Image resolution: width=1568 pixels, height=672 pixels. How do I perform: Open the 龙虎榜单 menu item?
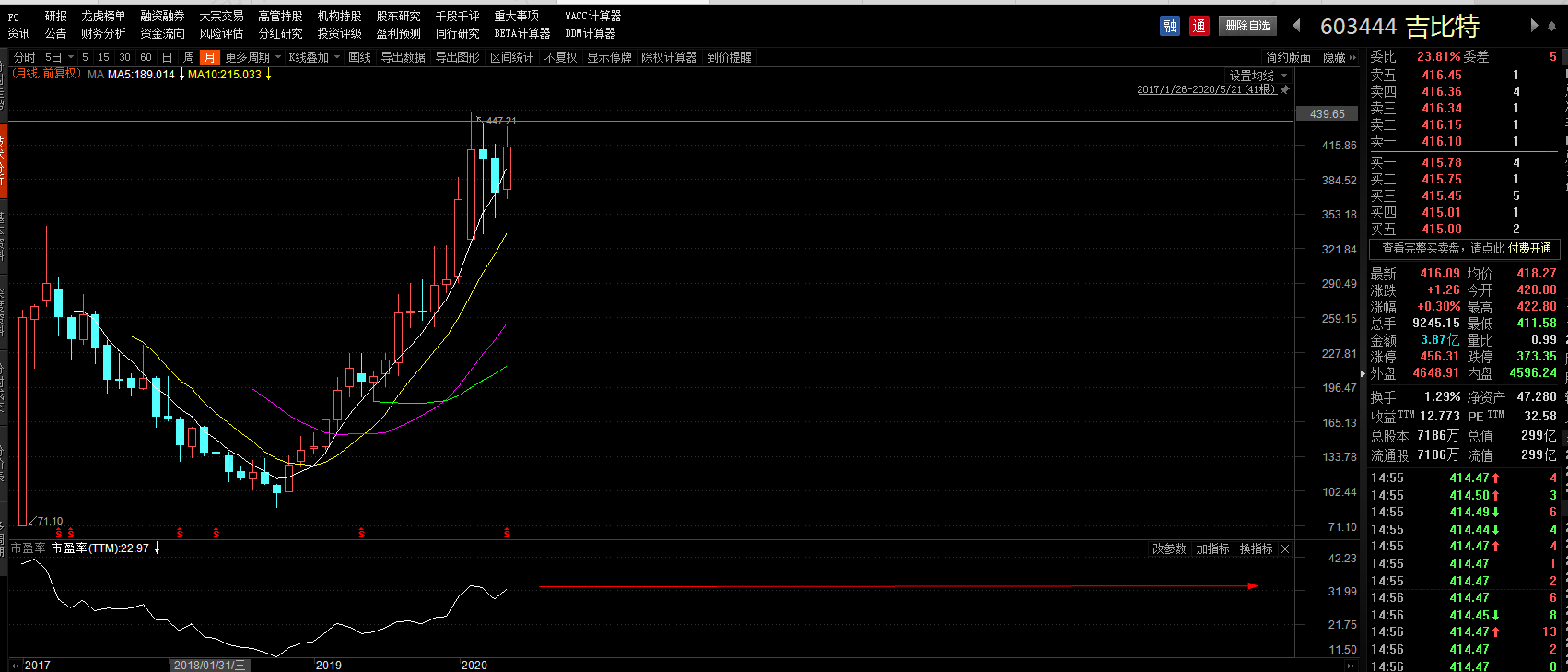[103, 16]
